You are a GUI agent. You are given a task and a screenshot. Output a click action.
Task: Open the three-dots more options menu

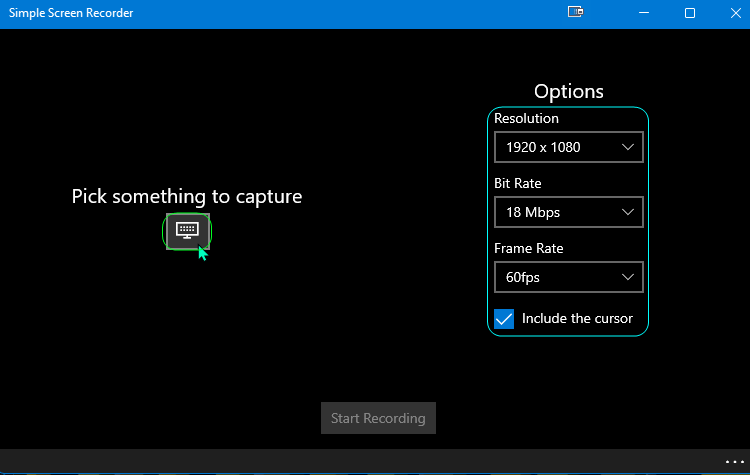(x=735, y=462)
